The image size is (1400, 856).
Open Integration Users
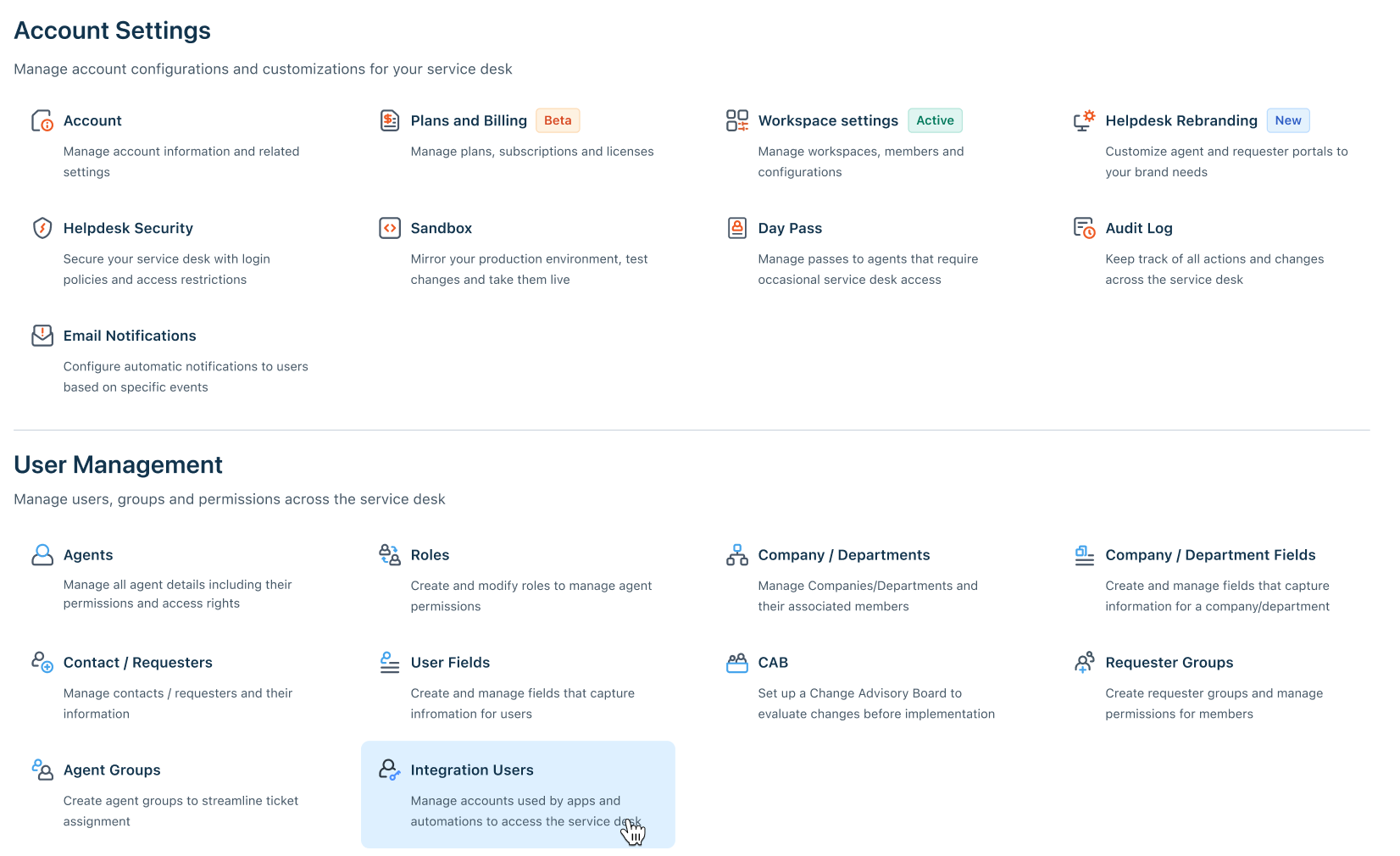[x=472, y=770]
